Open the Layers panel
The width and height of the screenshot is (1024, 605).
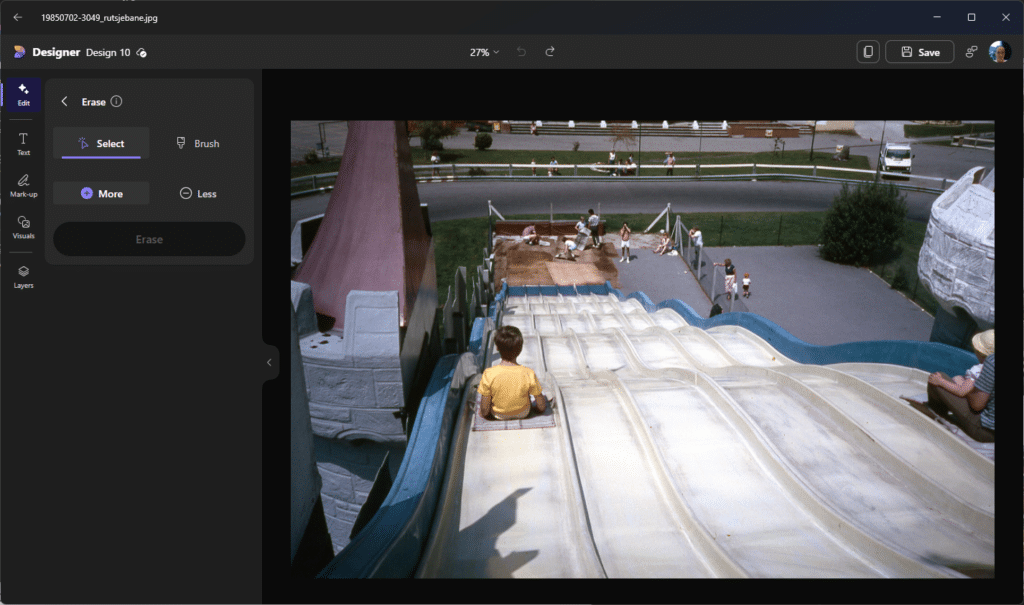tap(23, 276)
